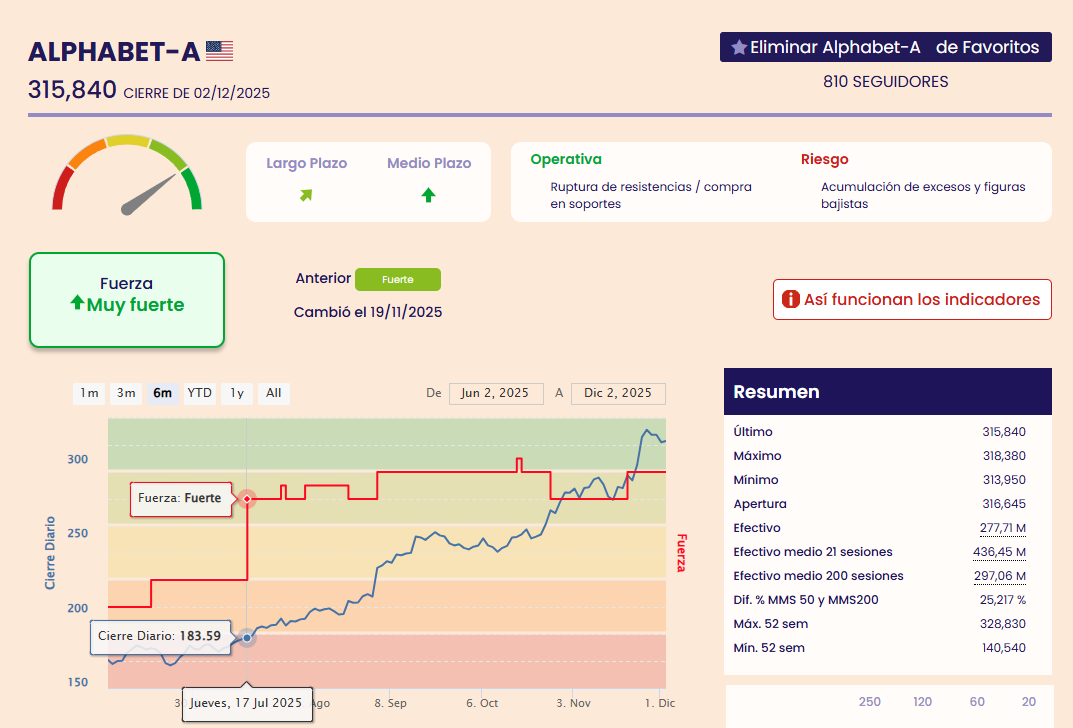Image resolution: width=1073 pixels, height=728 pixels.
Task: Click the red info icon in indicators button
Action: click(790, 299)
